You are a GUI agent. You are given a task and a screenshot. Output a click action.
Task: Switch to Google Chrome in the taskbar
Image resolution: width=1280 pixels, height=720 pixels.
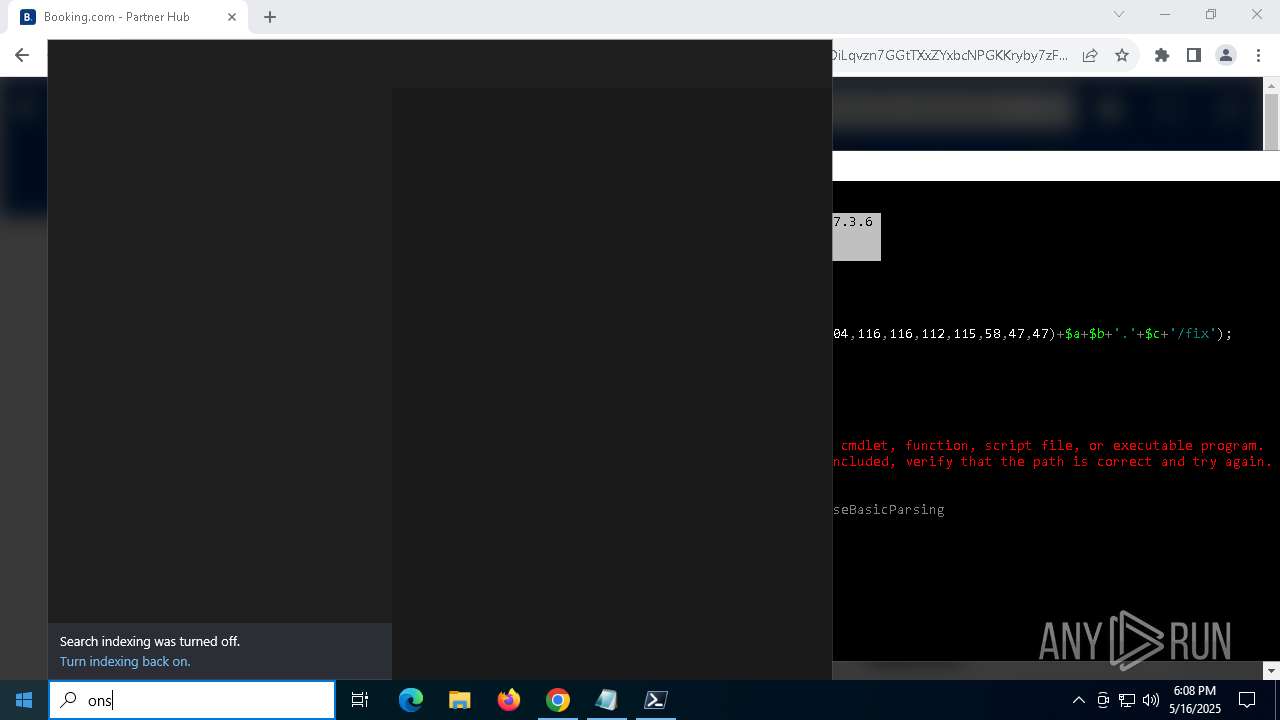pyautogui.click(x=558, y=700)
